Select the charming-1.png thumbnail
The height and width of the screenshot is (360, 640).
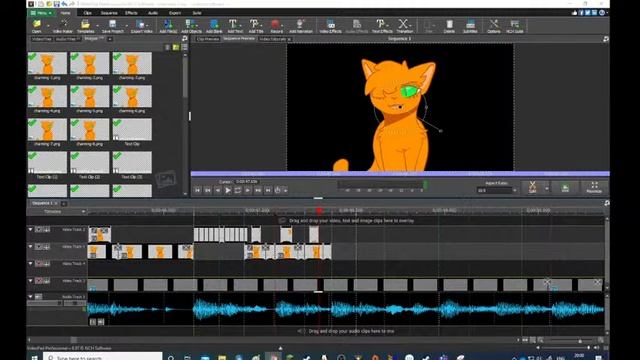click(47, 66)
